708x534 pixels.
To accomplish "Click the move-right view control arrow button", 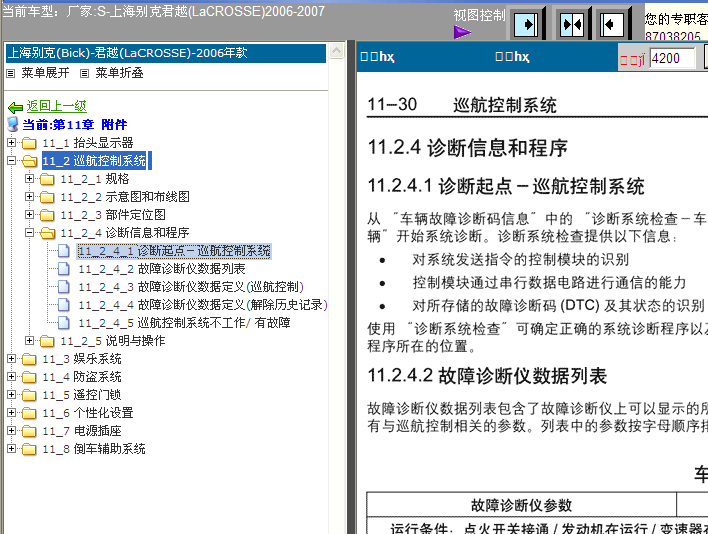I will tap(526, 24).
